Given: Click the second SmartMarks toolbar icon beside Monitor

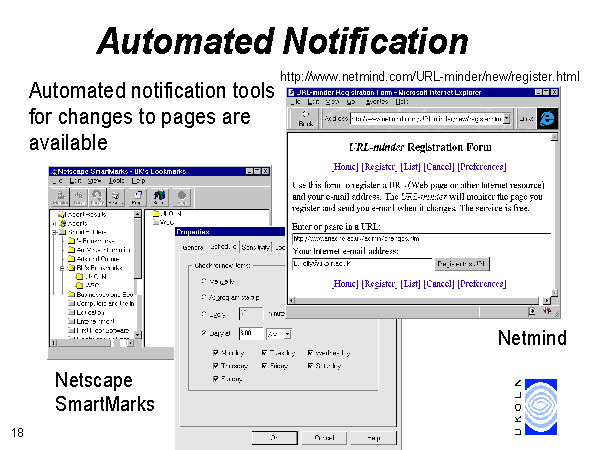Looking at the screenshot, I should [79, 197].
